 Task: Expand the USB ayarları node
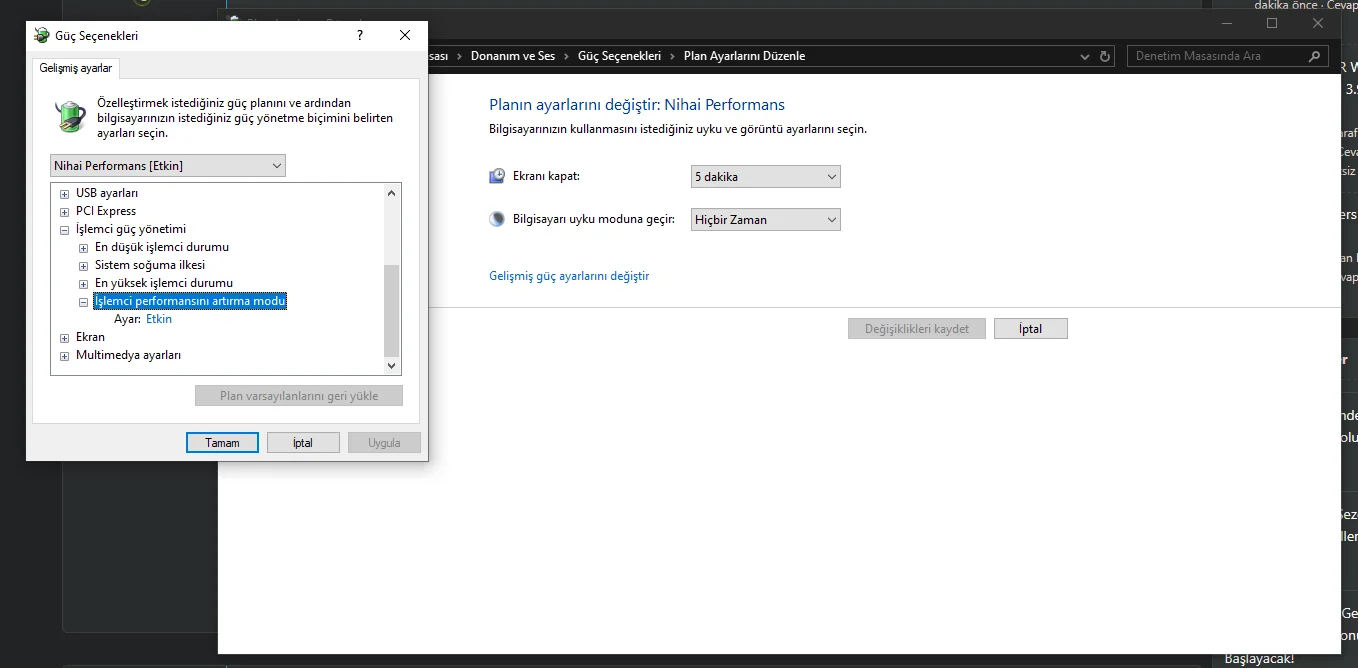(x=65, y=193)
